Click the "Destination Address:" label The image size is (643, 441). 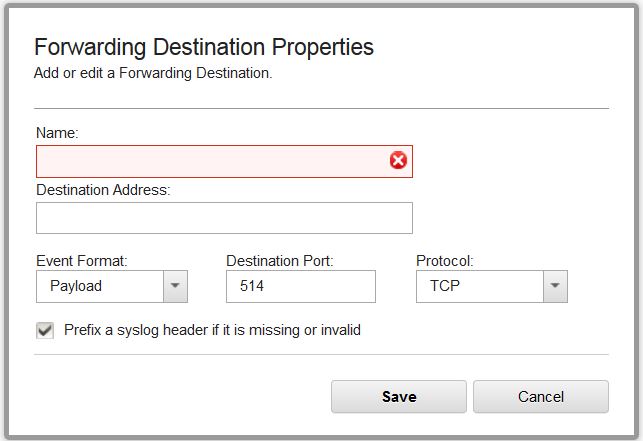[x=103, y=190]
